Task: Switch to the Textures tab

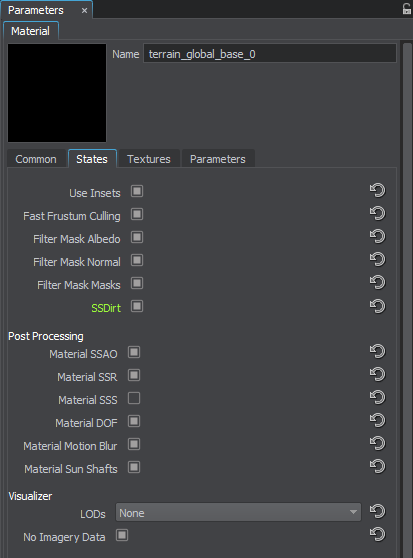Action: coord(149,159)
